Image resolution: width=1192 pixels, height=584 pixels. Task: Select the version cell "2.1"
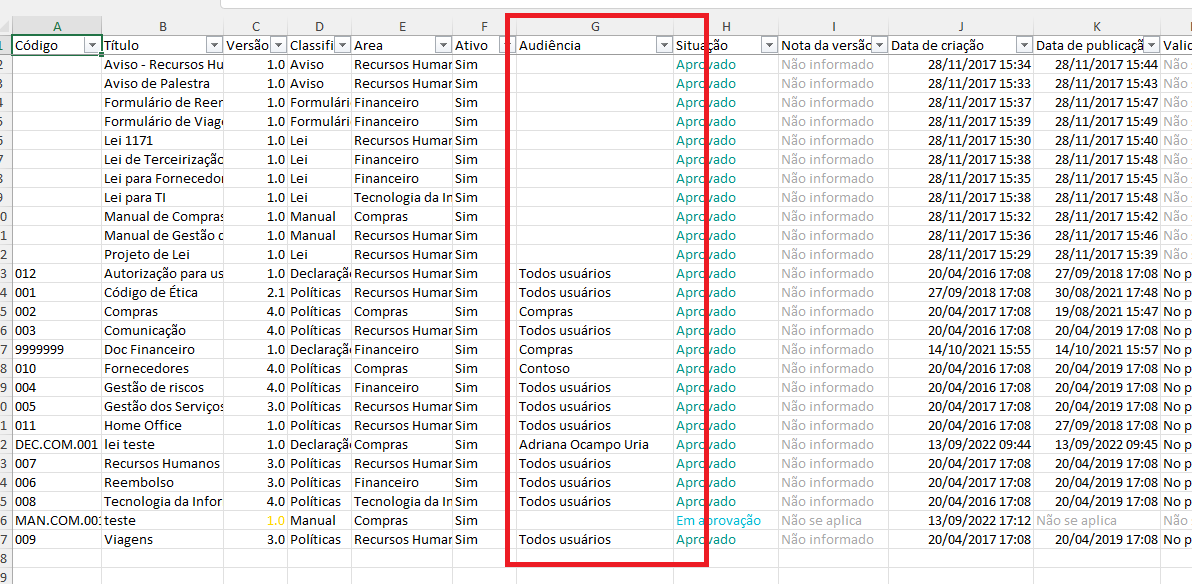point(255,293)
